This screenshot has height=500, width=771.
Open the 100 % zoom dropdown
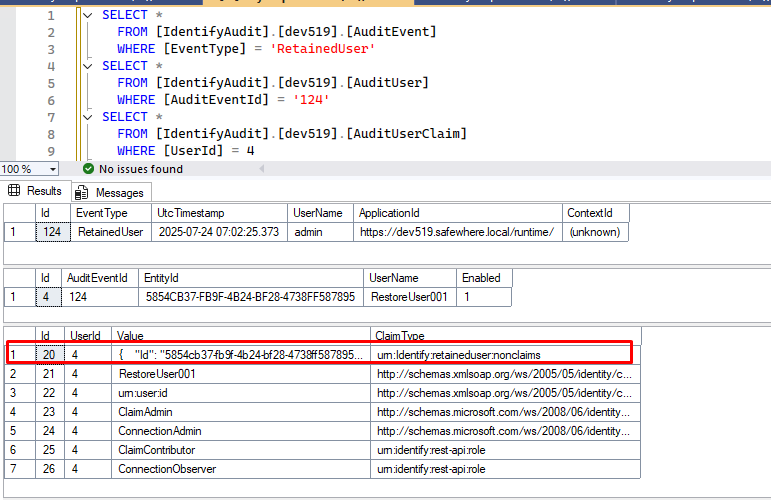[x=53, y=169]
